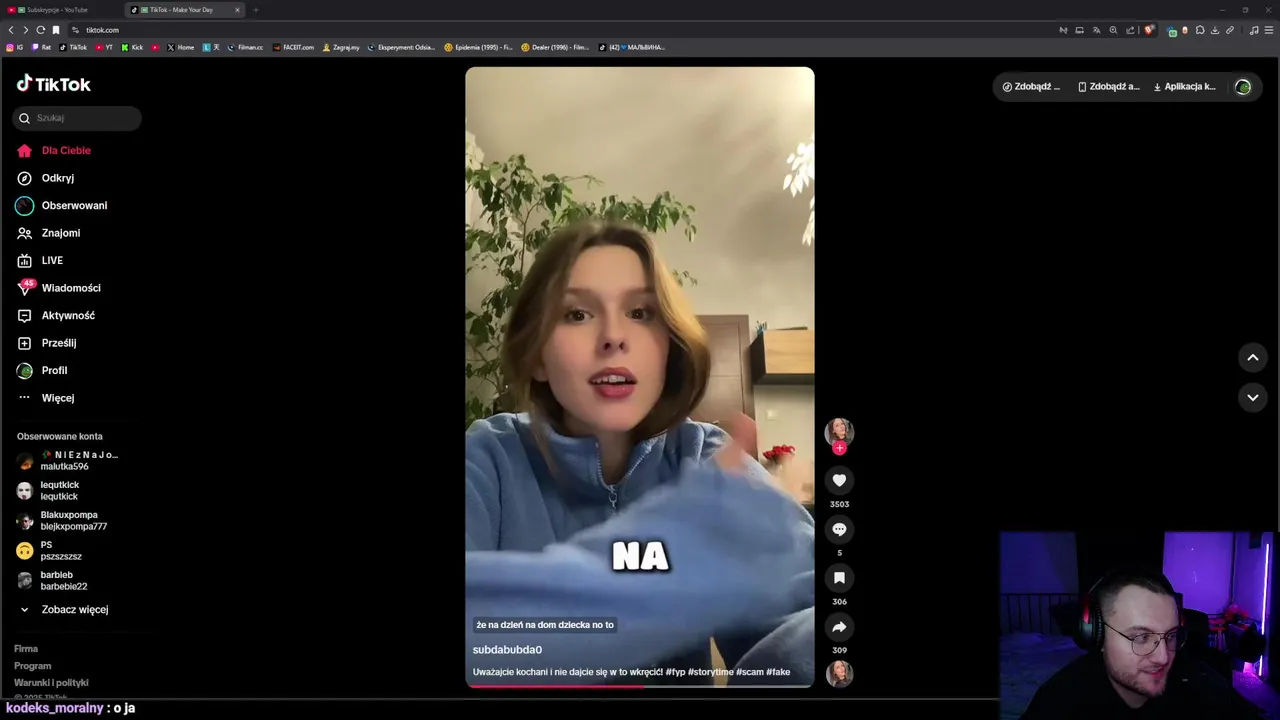Open Wiadomości with 45 badge
This screenshot has height=720, width=1280.
pos(58,288)
